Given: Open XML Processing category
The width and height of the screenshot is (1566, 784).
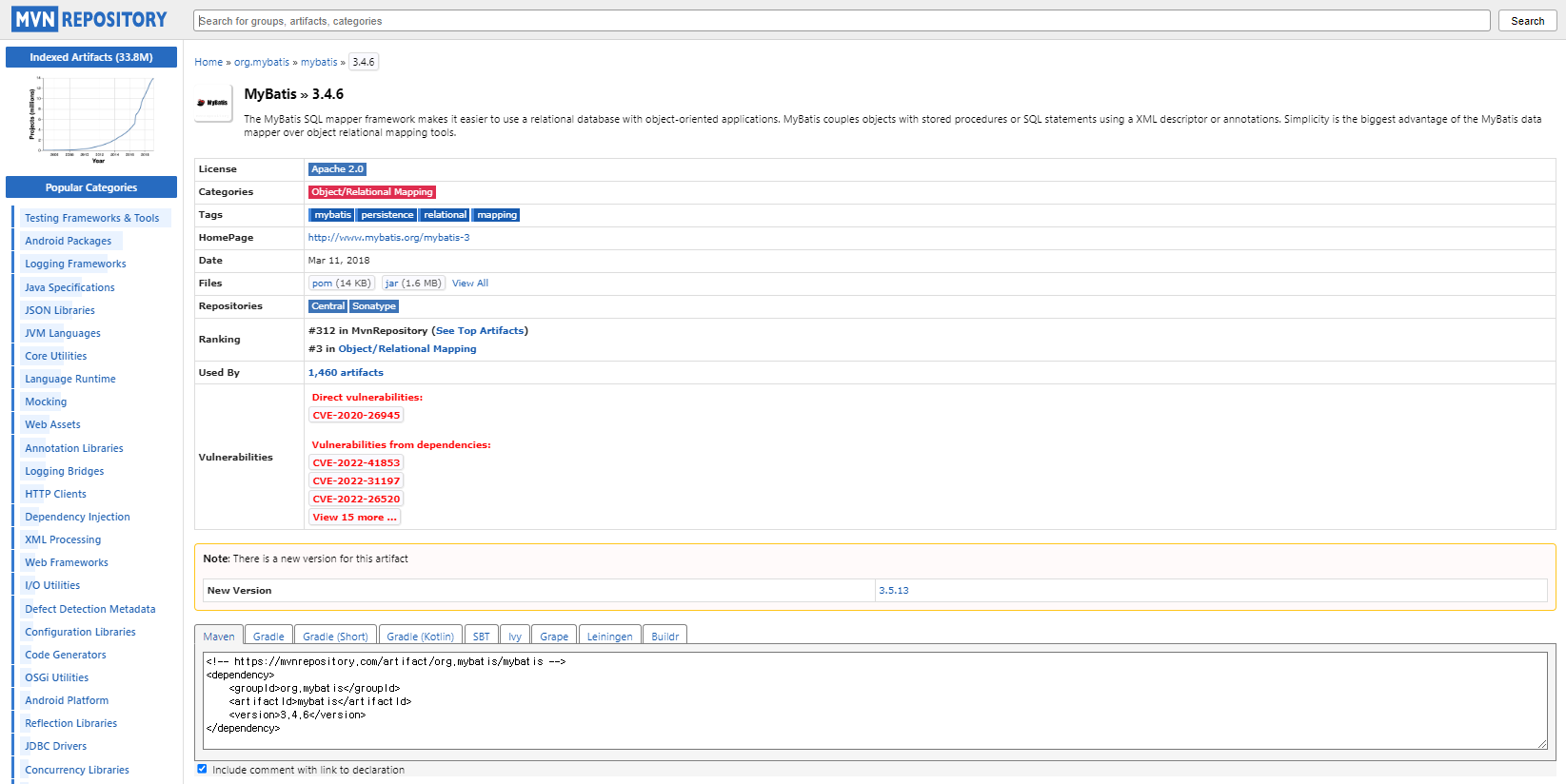Looking at the screenshot, I should point(63,539).
